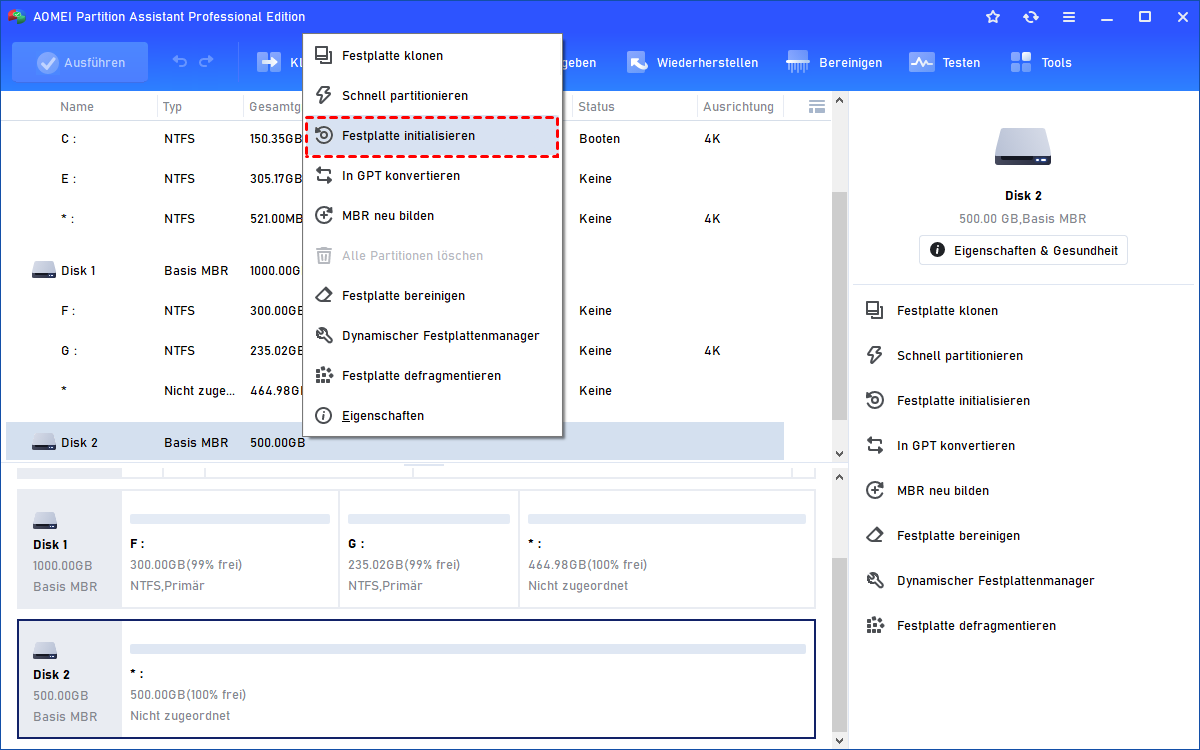Open Eigenschaften in context menu
Viewport: 1200px width, 750px height.
[432, 416]
